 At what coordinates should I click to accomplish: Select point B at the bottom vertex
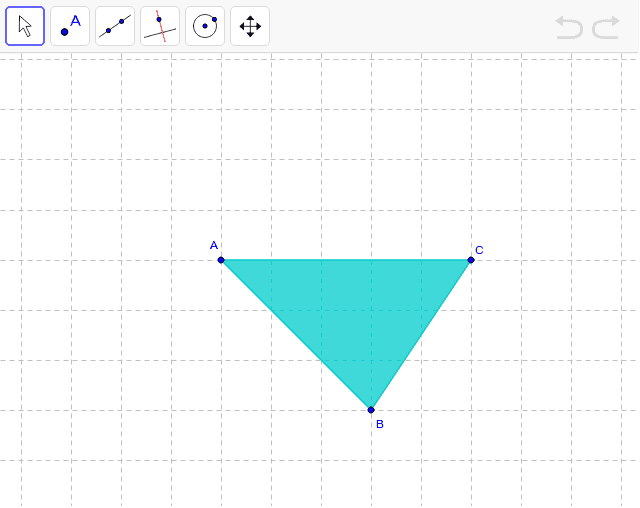[371, 410]
